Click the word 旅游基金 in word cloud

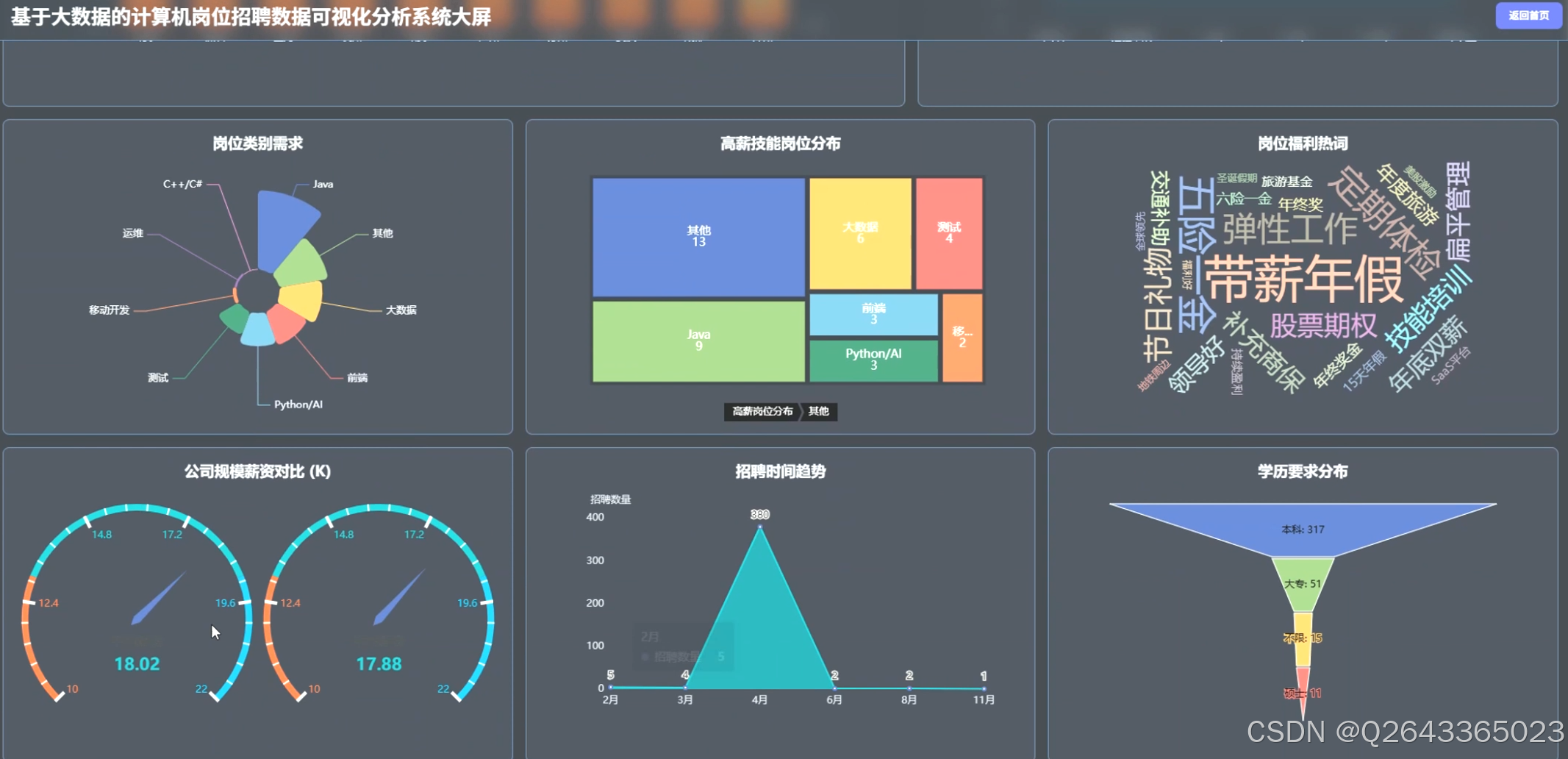point(1286,182)
